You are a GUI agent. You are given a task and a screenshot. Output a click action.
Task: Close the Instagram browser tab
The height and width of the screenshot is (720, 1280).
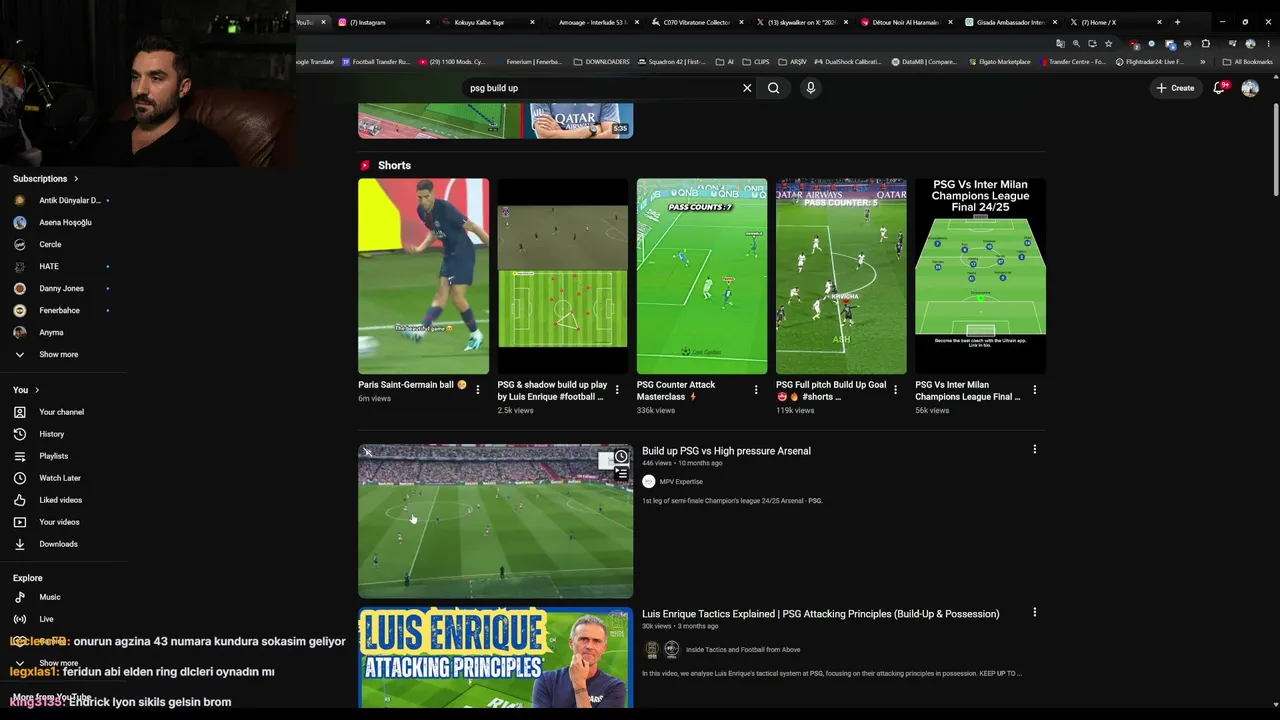(428, 22)
